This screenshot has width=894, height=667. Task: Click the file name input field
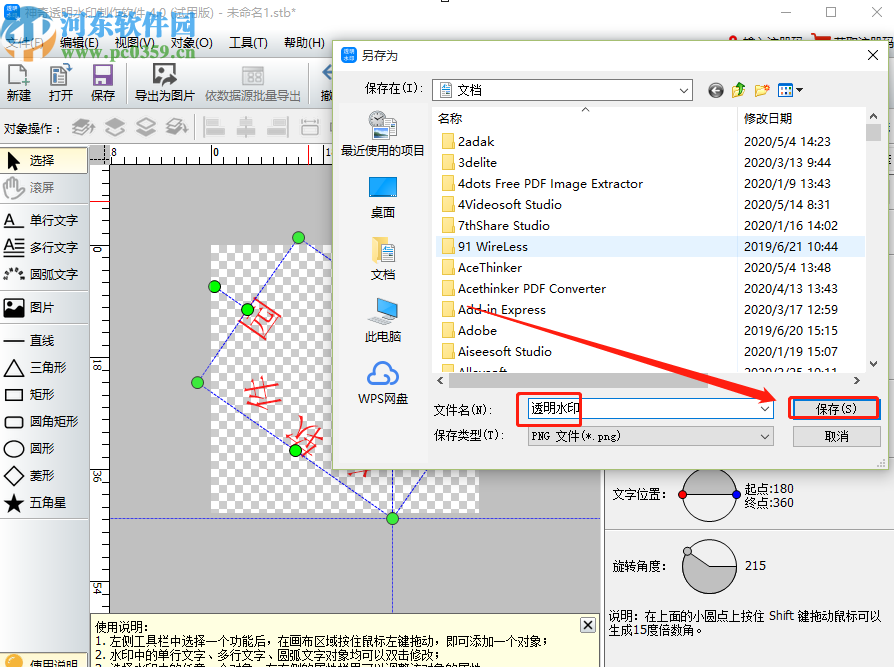click(651, 409)
